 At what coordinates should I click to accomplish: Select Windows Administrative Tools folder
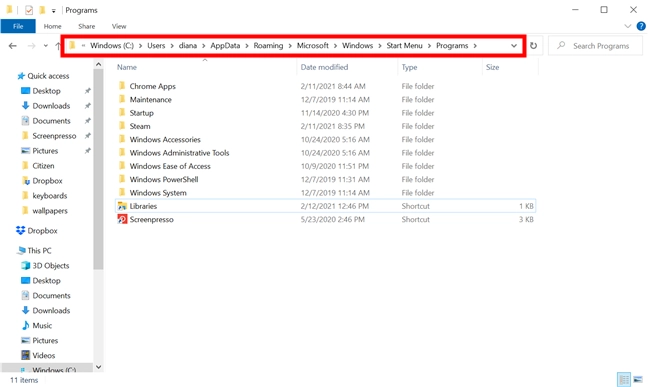(x=179, y=153)
